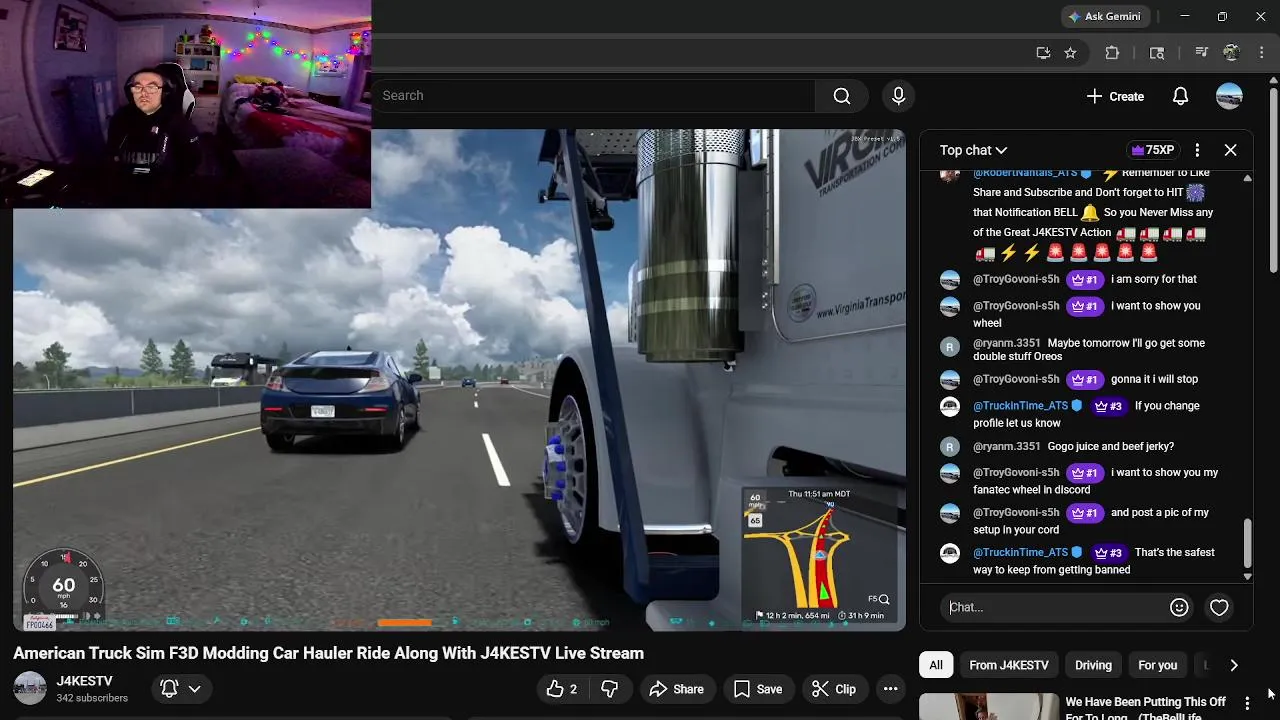The image size is (1280, 720).
Task: Open the browser media controls icon
Action: pos(1202,53)
